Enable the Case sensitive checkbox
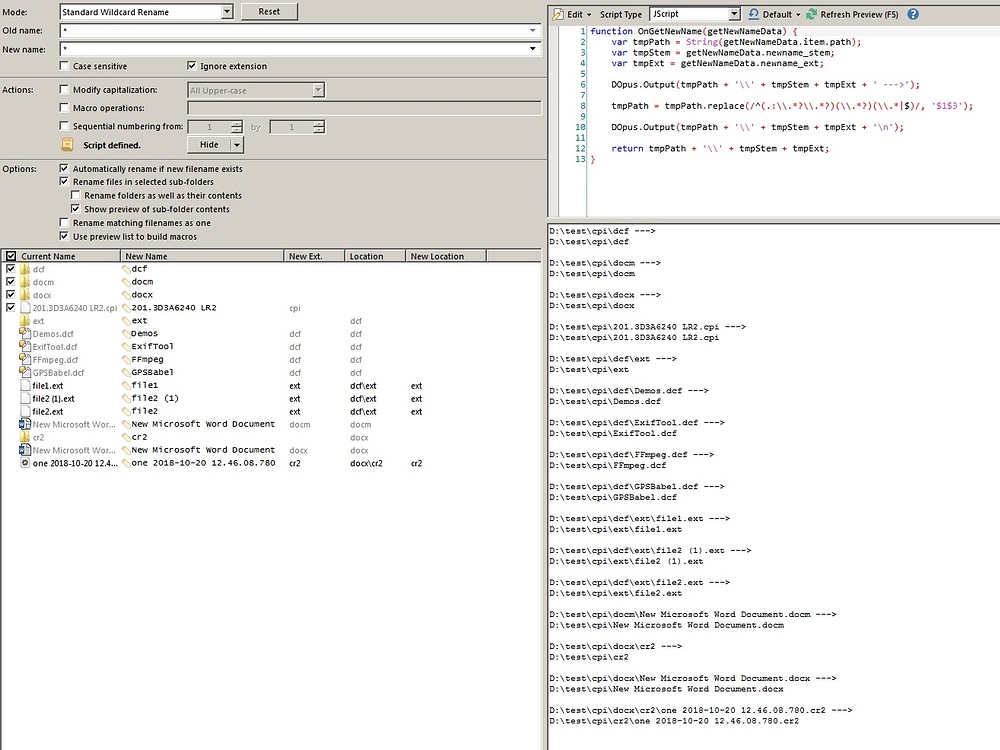The height and width of the screenshot is (750, 1000). (x=64, y=66)
